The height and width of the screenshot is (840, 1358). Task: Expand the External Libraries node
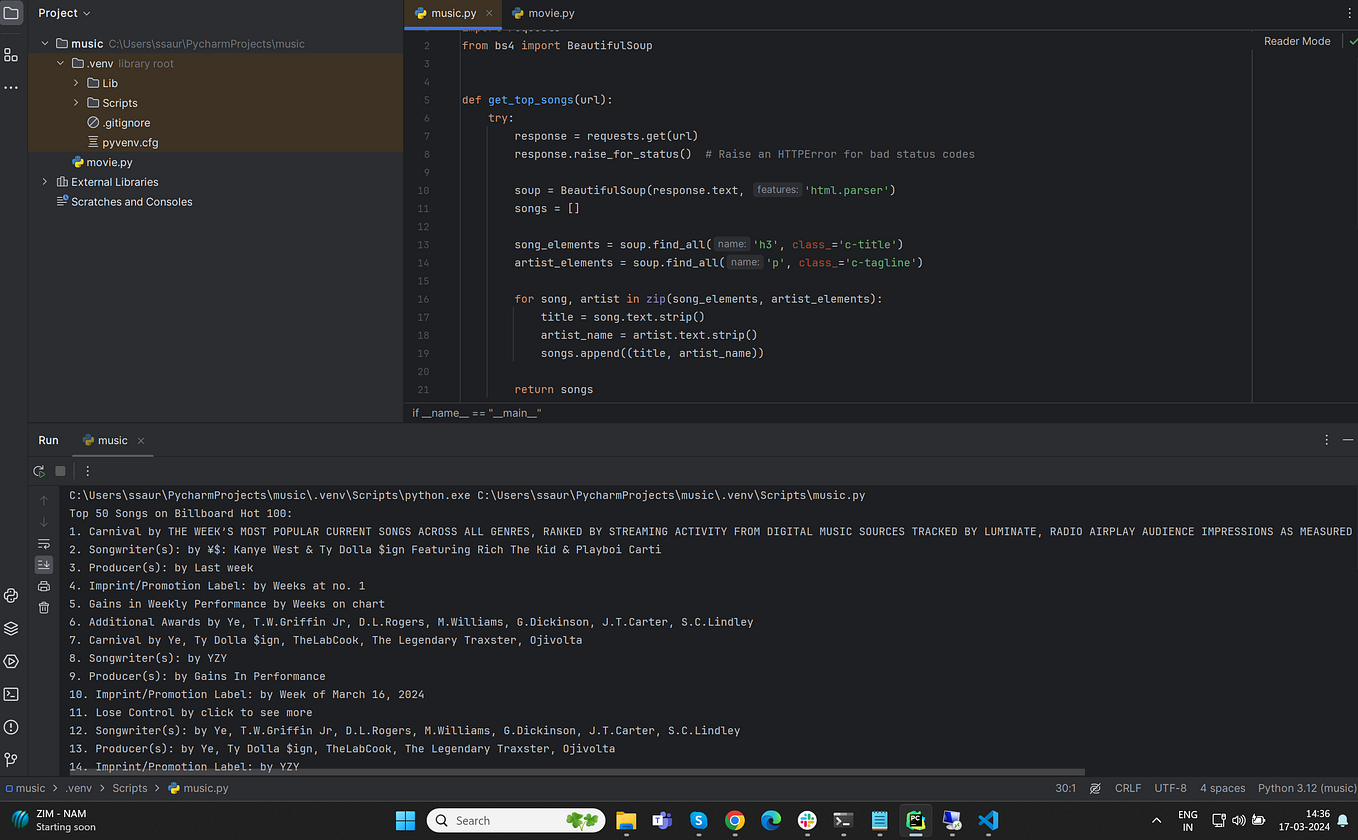43,181
